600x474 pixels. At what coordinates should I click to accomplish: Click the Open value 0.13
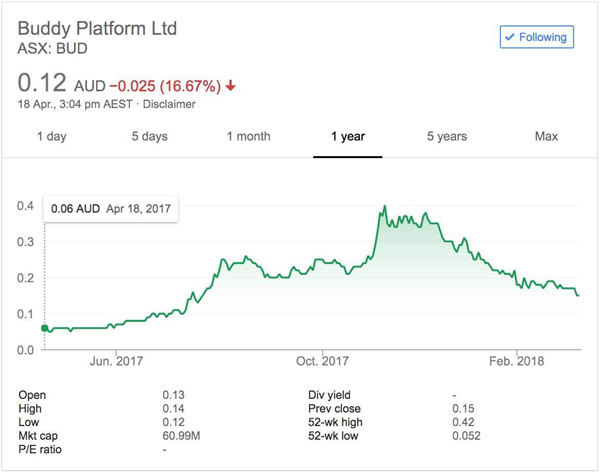coord(173,395)
